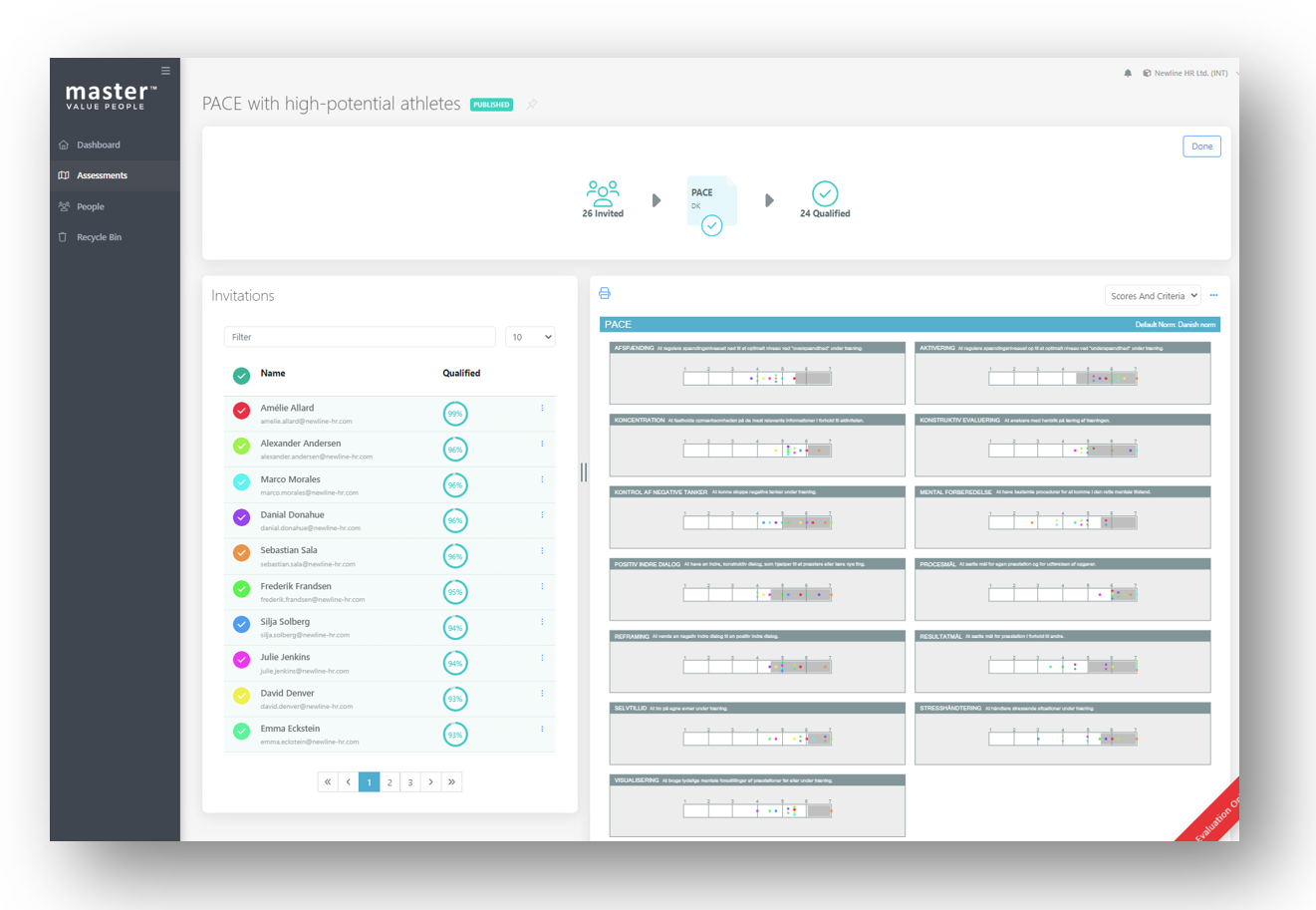This screenshot has width=1316, height=910.
Task: Expand the Newline HR Ltd. account menu
Action: [1190, 74]
